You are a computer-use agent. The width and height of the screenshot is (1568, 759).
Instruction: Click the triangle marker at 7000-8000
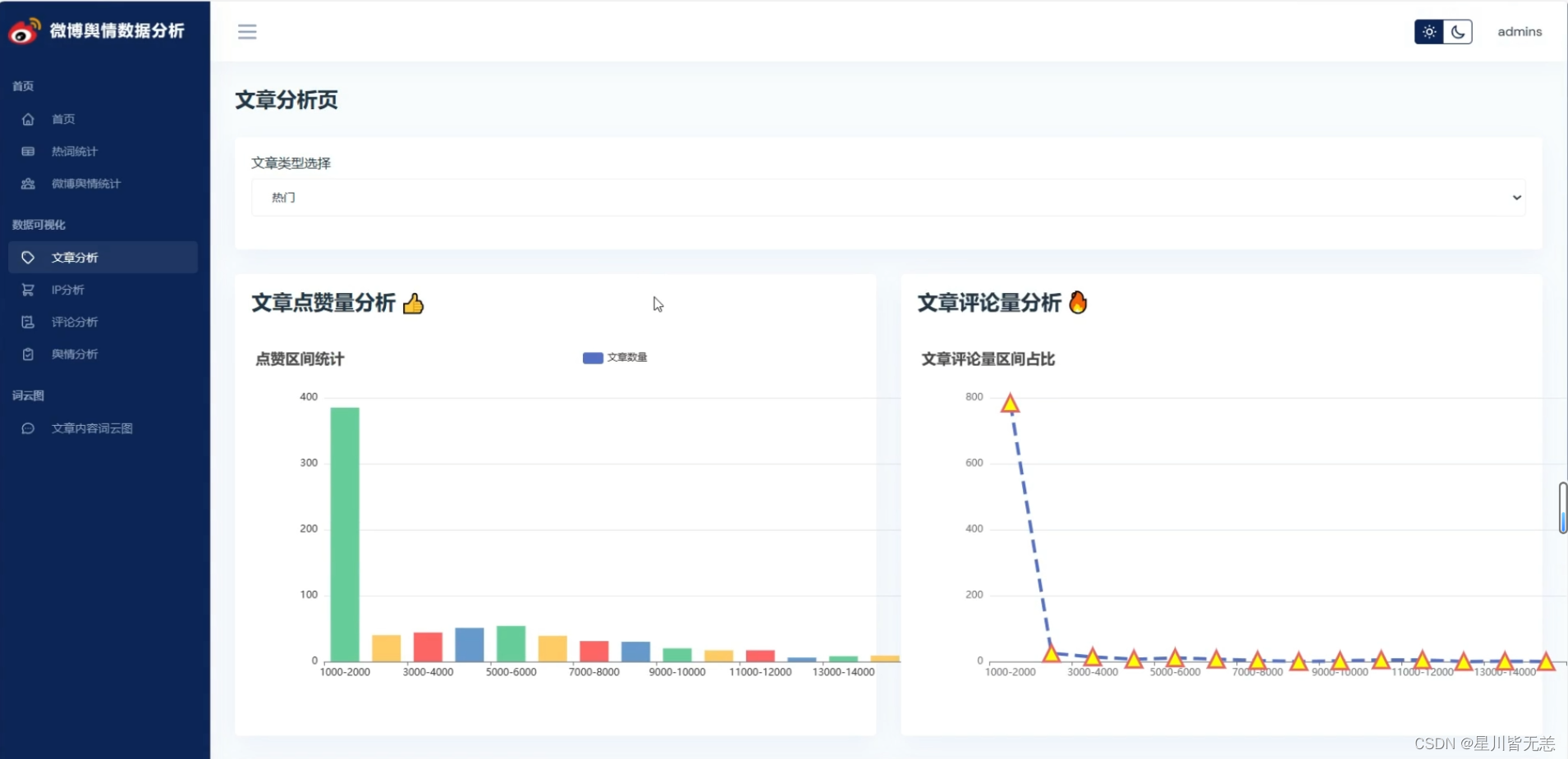pos(1258,661)
